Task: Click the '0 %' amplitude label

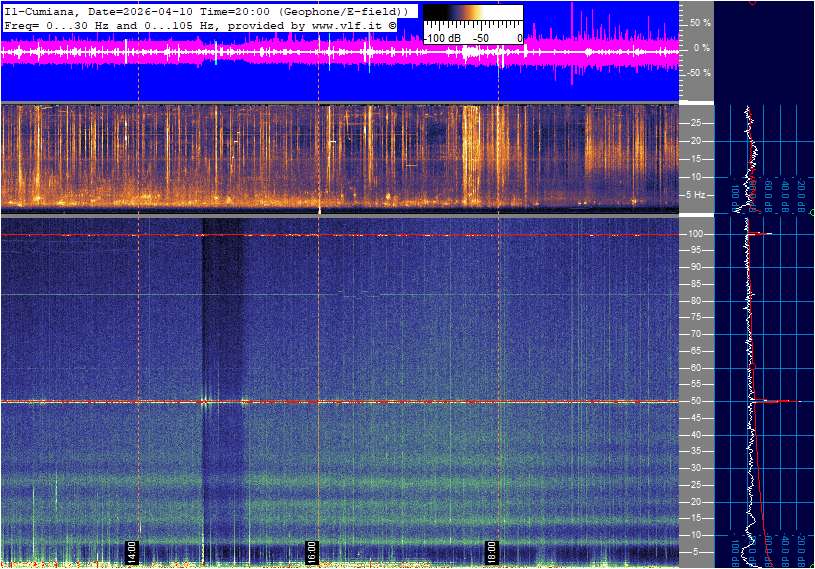Action: (702, 48)
